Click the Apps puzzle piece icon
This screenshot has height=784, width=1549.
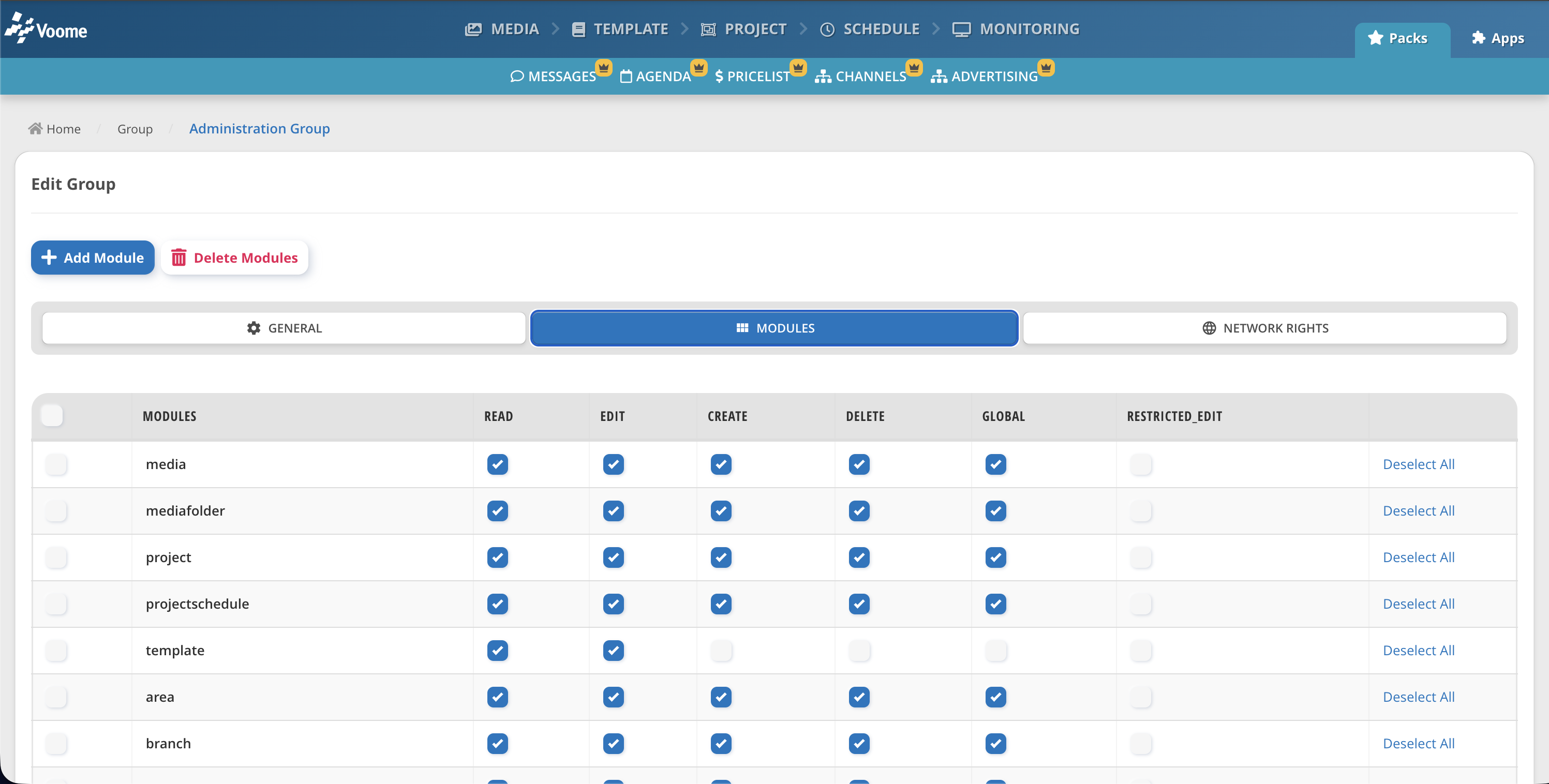pos(1479,38)
